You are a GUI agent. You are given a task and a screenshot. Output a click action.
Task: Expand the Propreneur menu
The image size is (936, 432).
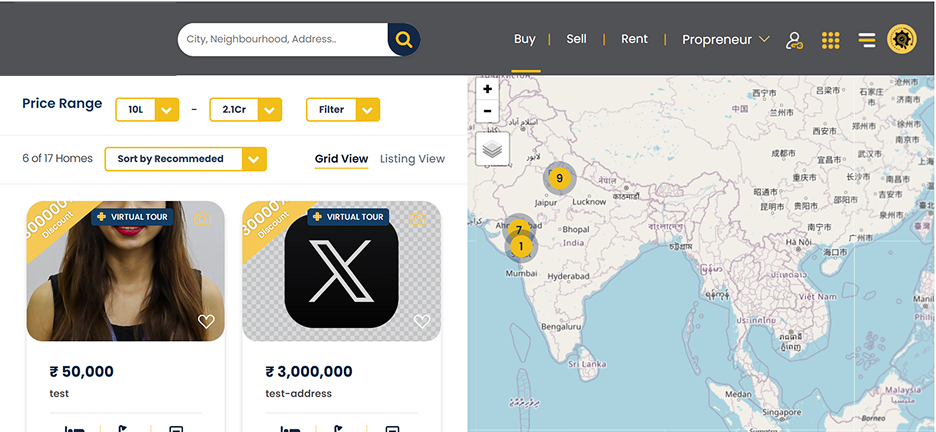[x=725, y=40]
